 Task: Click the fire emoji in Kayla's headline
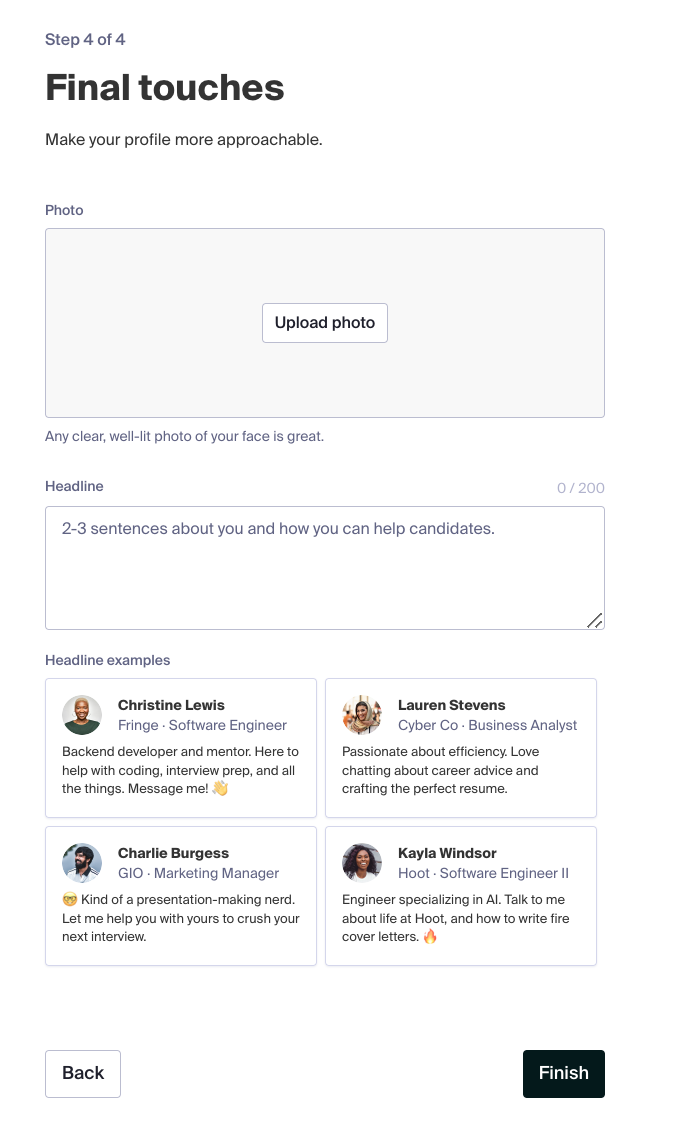[x=430, y=936]
